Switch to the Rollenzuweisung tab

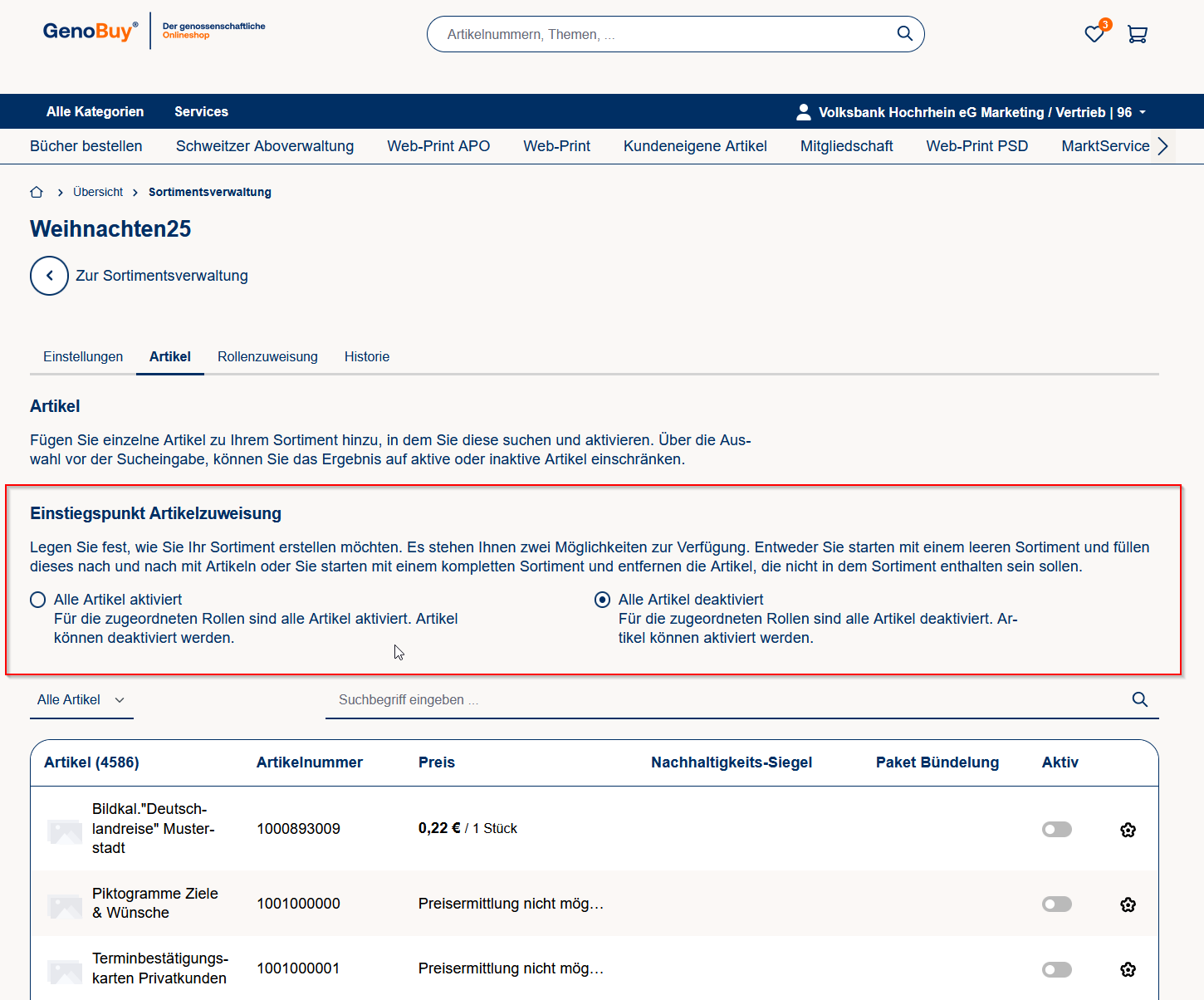point(267,356)
